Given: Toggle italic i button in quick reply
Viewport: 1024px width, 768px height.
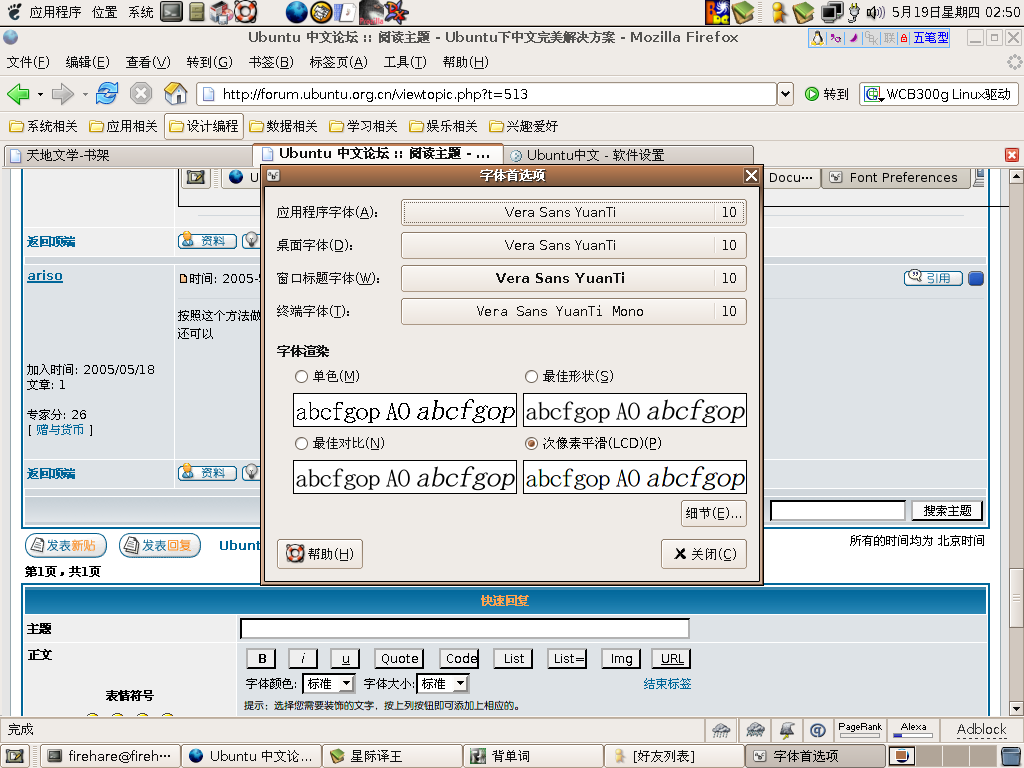Looking at the screenshot, I should (x=303, y=658).
